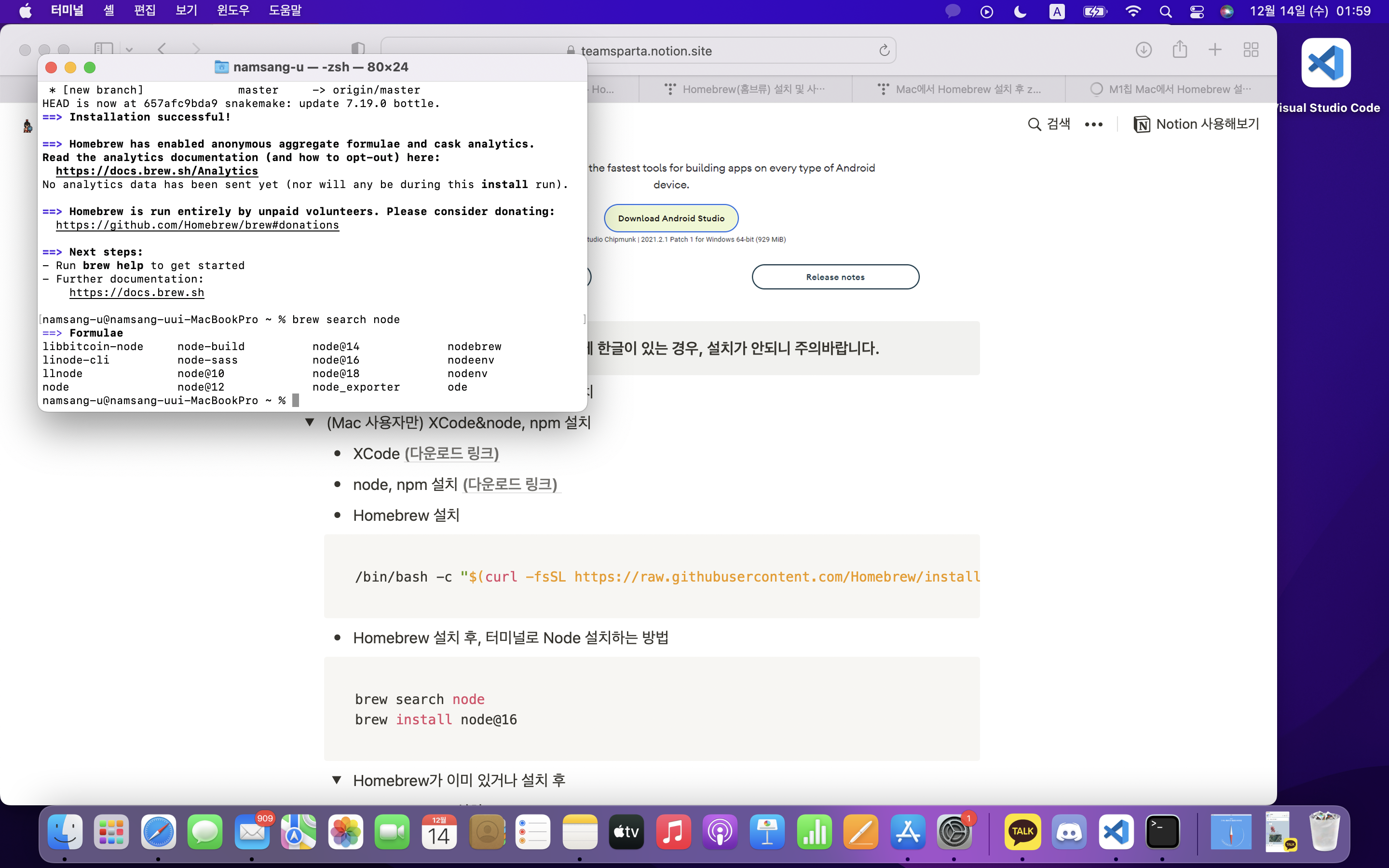Viewport: 1389px width, 868px height.
Task: Open Calendar showing 14 in Dock
Action: coord(439,831)
